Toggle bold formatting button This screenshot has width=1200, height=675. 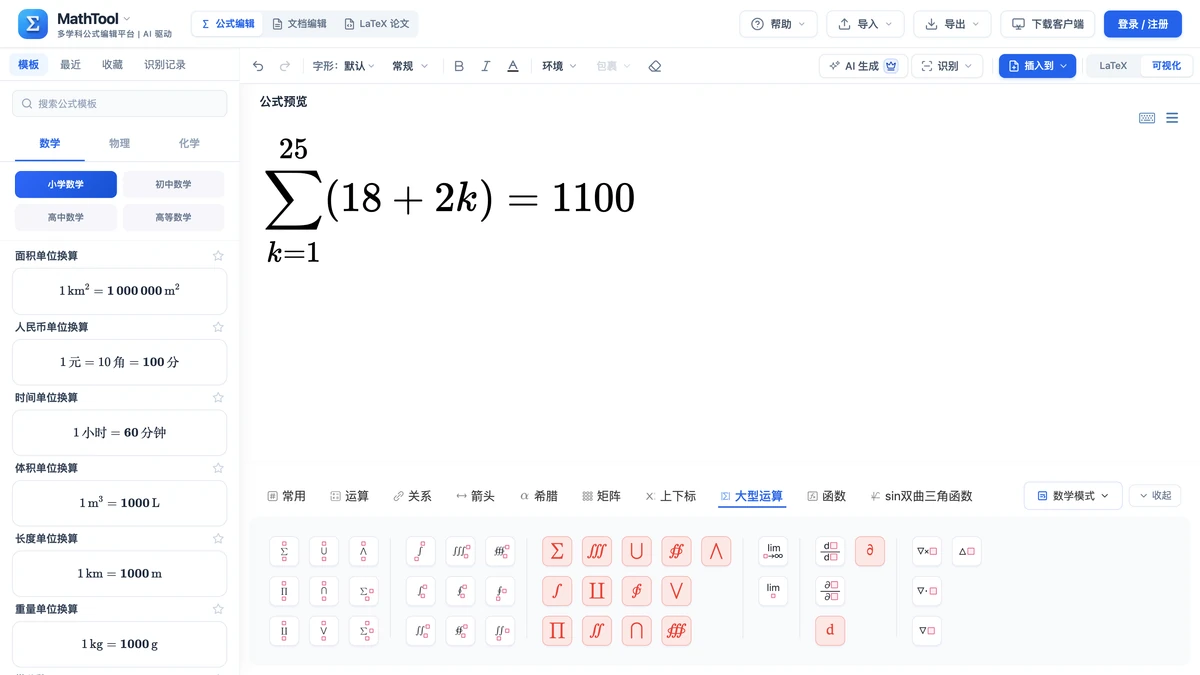pyautogui.click(x=459, y=66)
